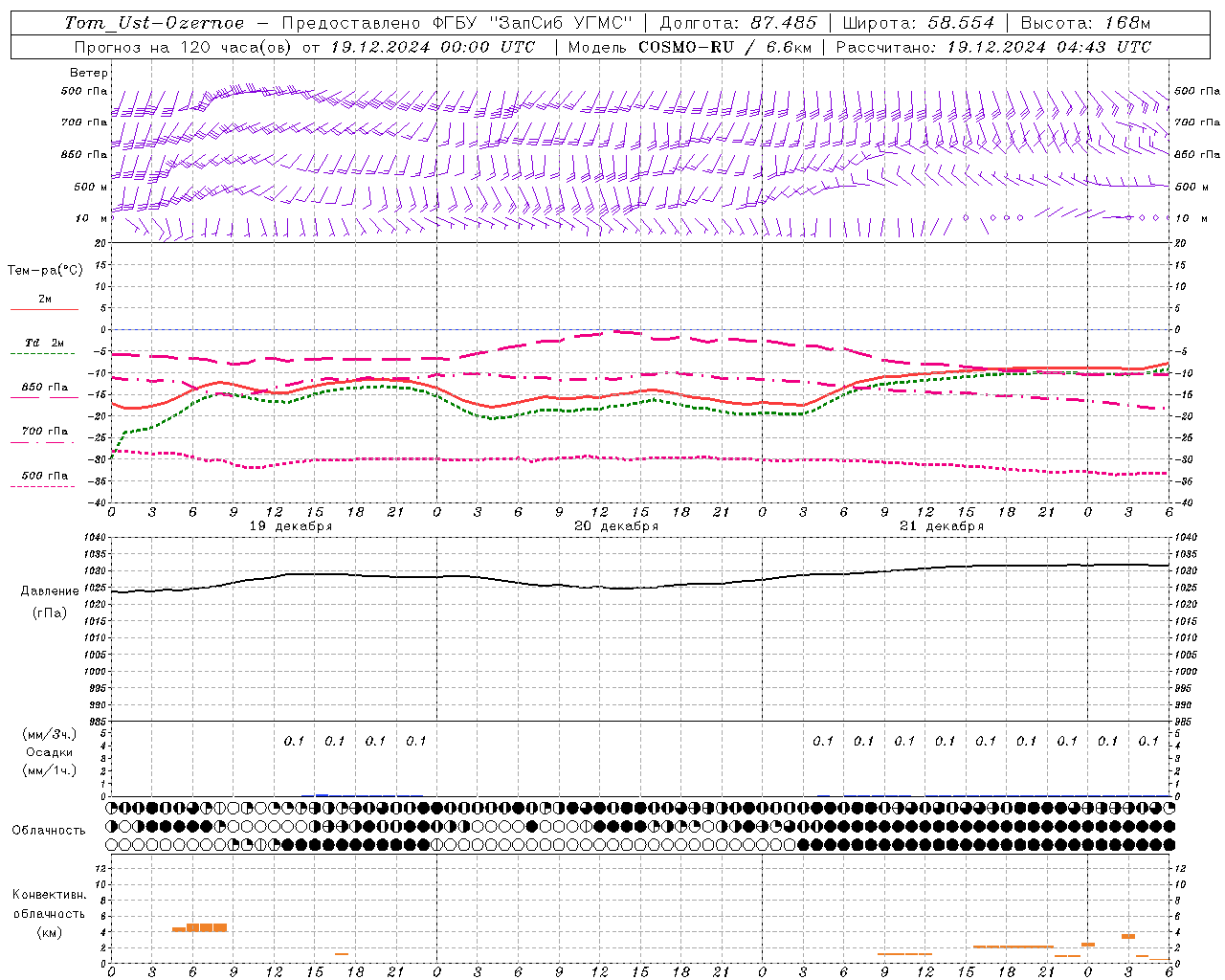This screenshot has height=980, width=1225.
Task: Click the date label 19 декабря
Action: (291, 526)
